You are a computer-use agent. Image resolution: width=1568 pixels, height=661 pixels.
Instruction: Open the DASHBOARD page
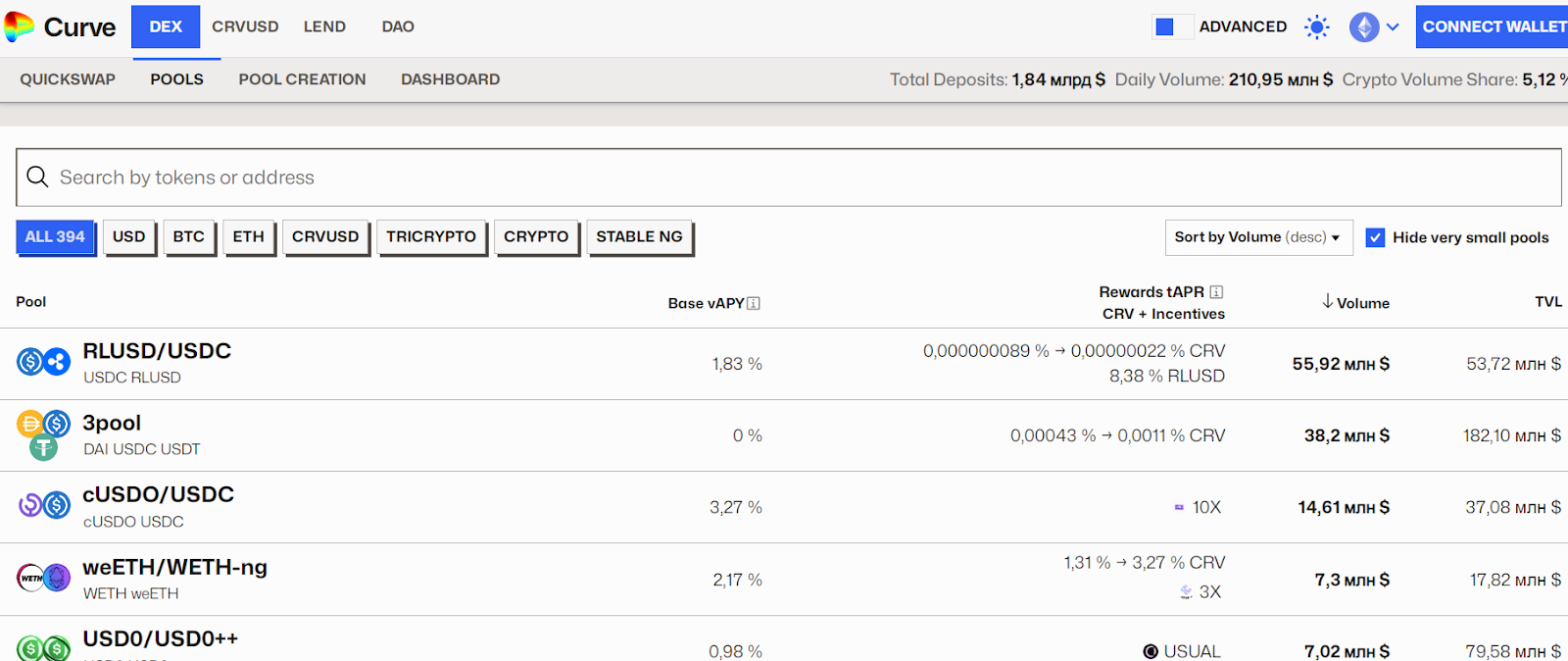[x=451, y=79]
